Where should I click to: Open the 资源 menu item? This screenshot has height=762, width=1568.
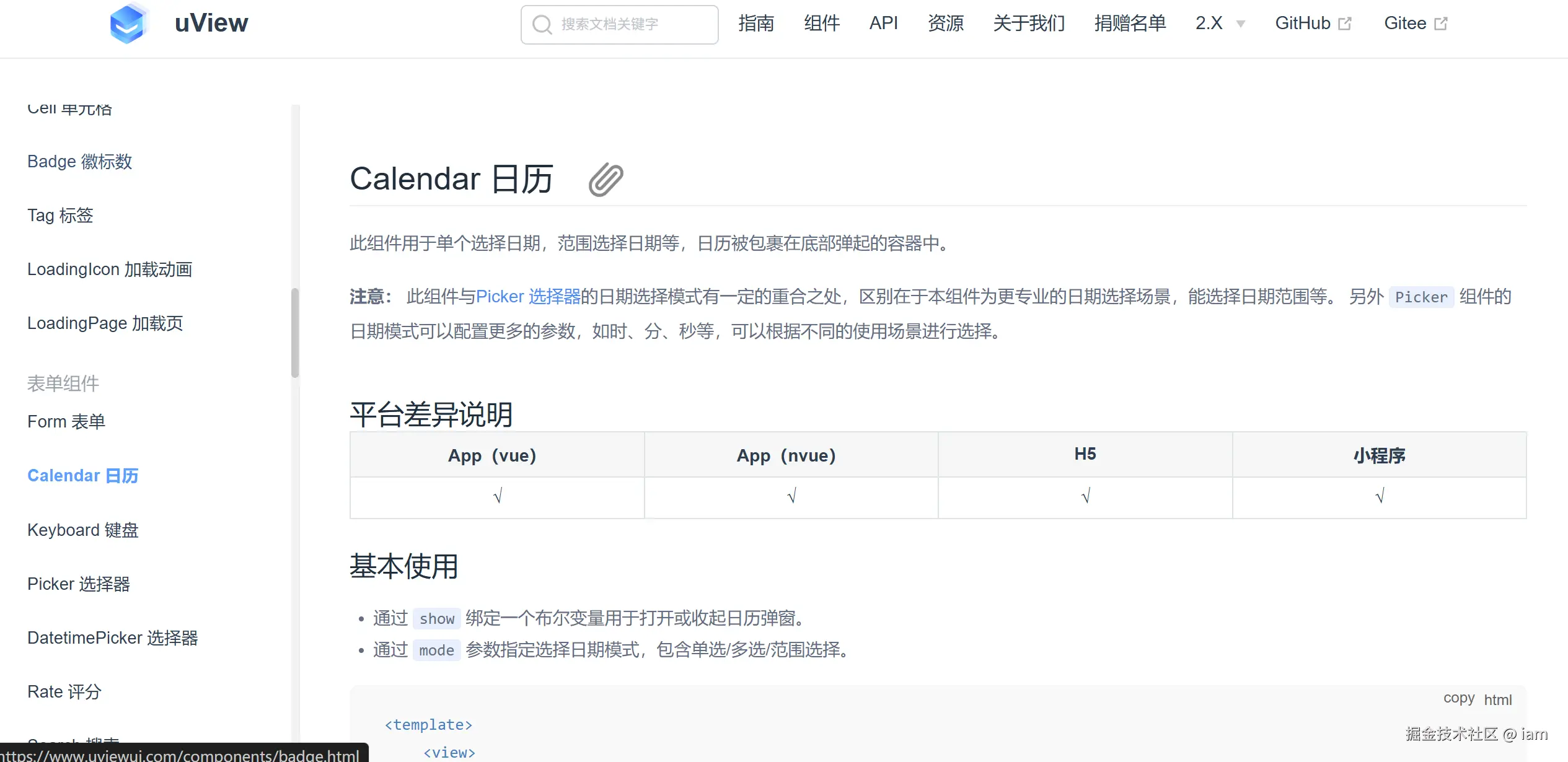(946, 23)
